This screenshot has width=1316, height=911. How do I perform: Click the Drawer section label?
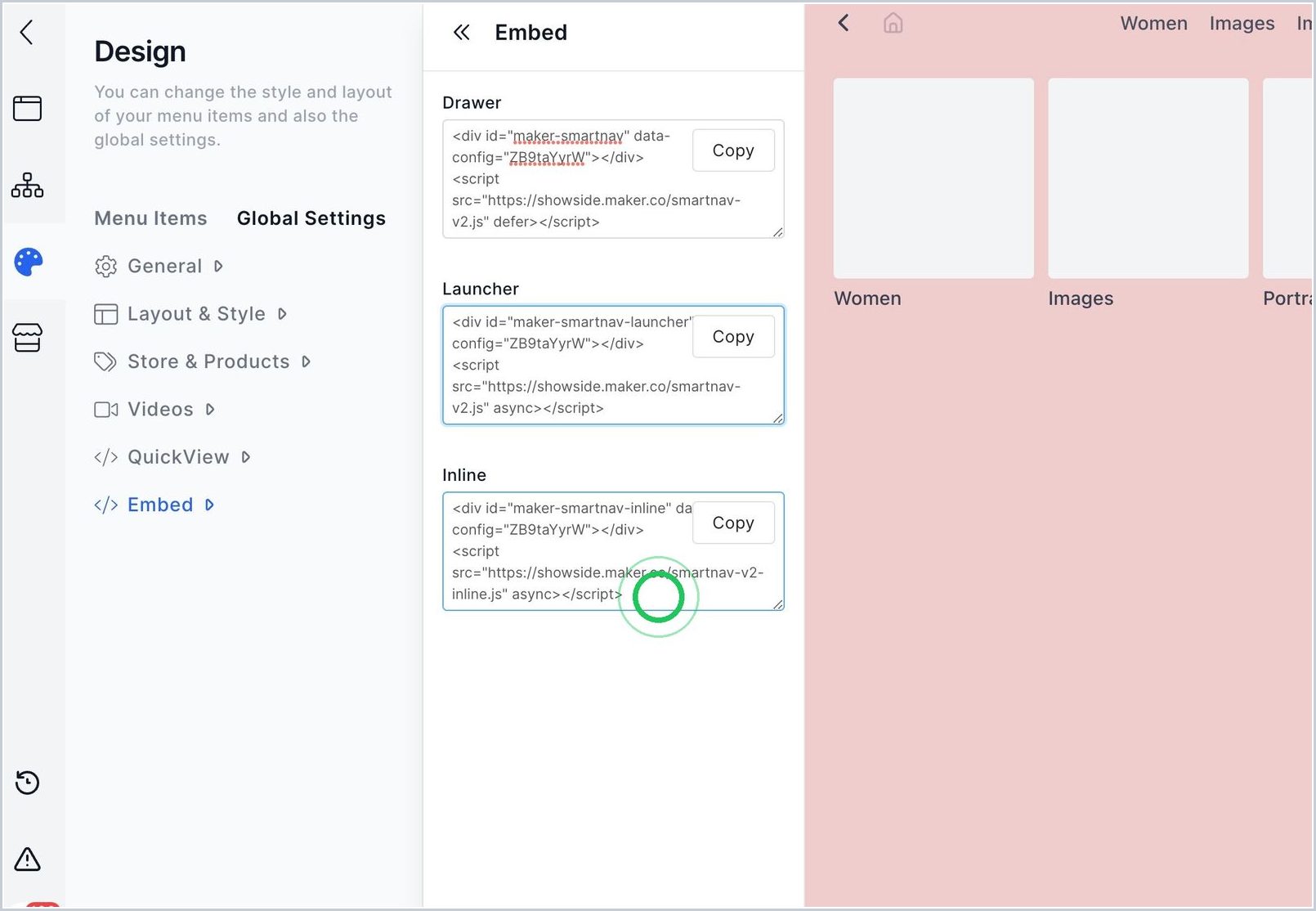click(472, 103)
